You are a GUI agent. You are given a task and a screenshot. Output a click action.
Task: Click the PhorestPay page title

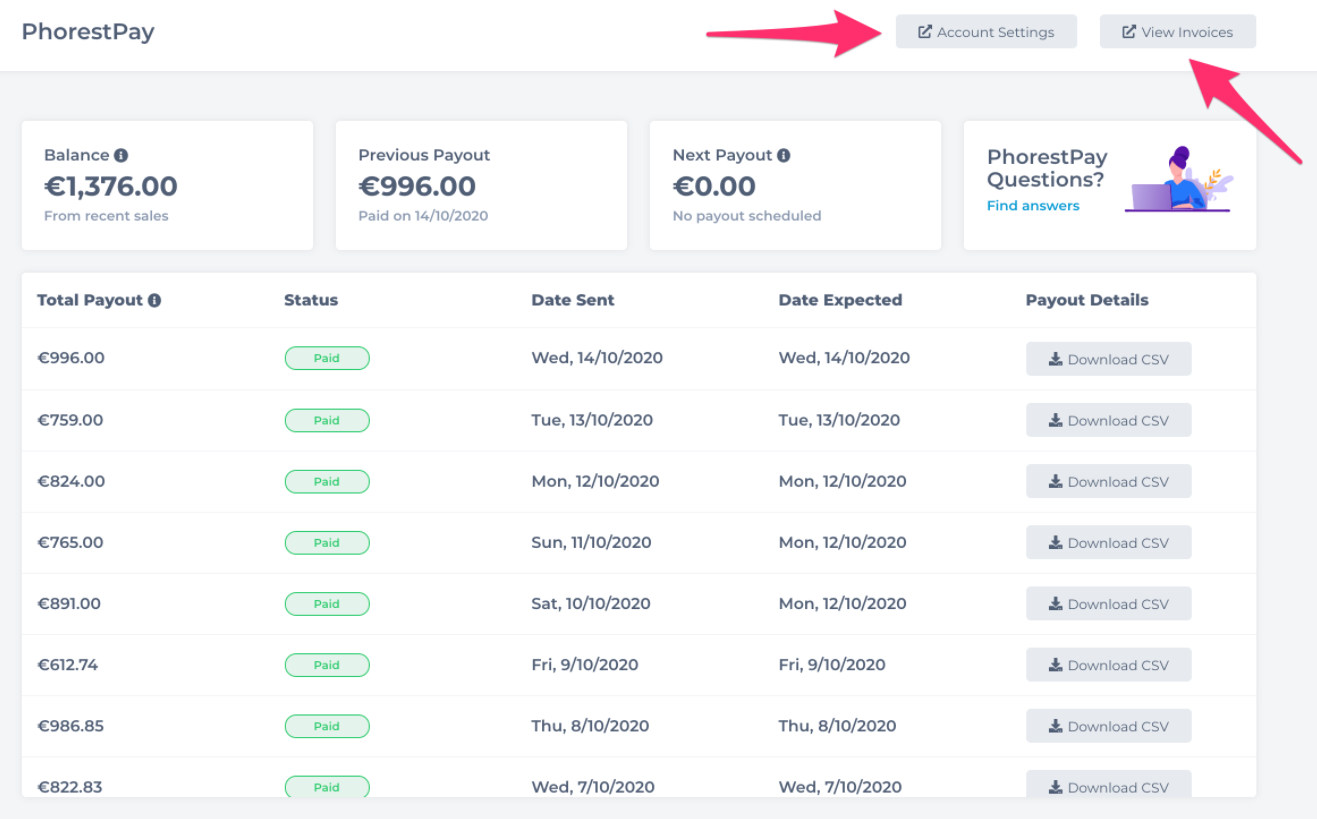click(88, 32)
